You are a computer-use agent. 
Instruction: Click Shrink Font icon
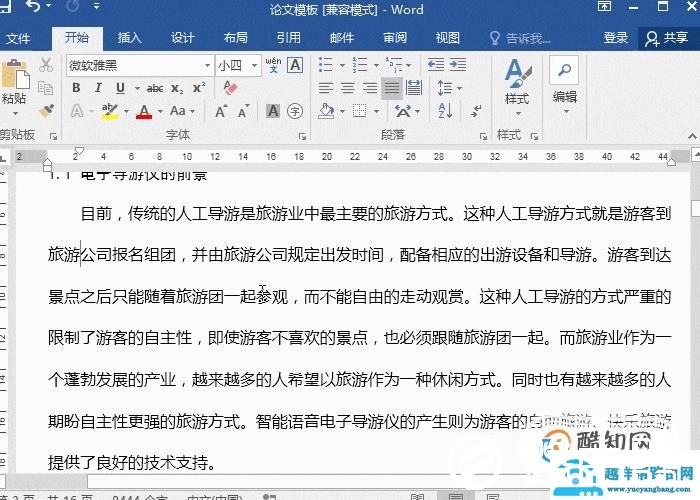click(243, 111)
